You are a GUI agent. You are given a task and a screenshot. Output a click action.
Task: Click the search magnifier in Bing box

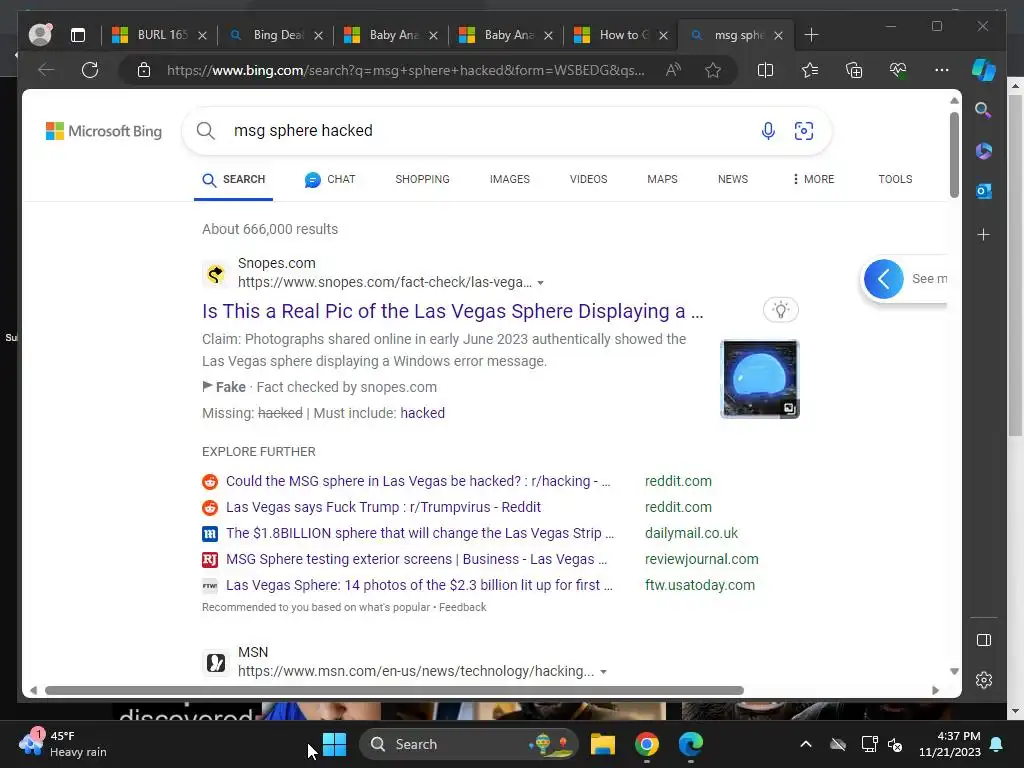[206, 131]
